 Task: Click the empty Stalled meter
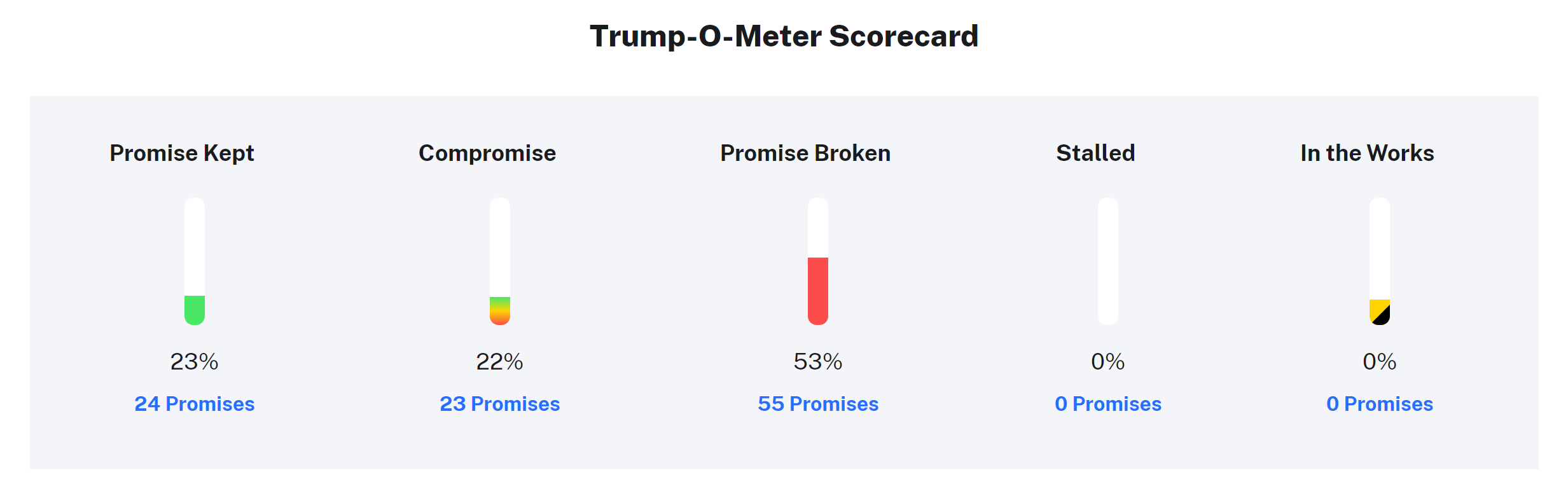1108,261
